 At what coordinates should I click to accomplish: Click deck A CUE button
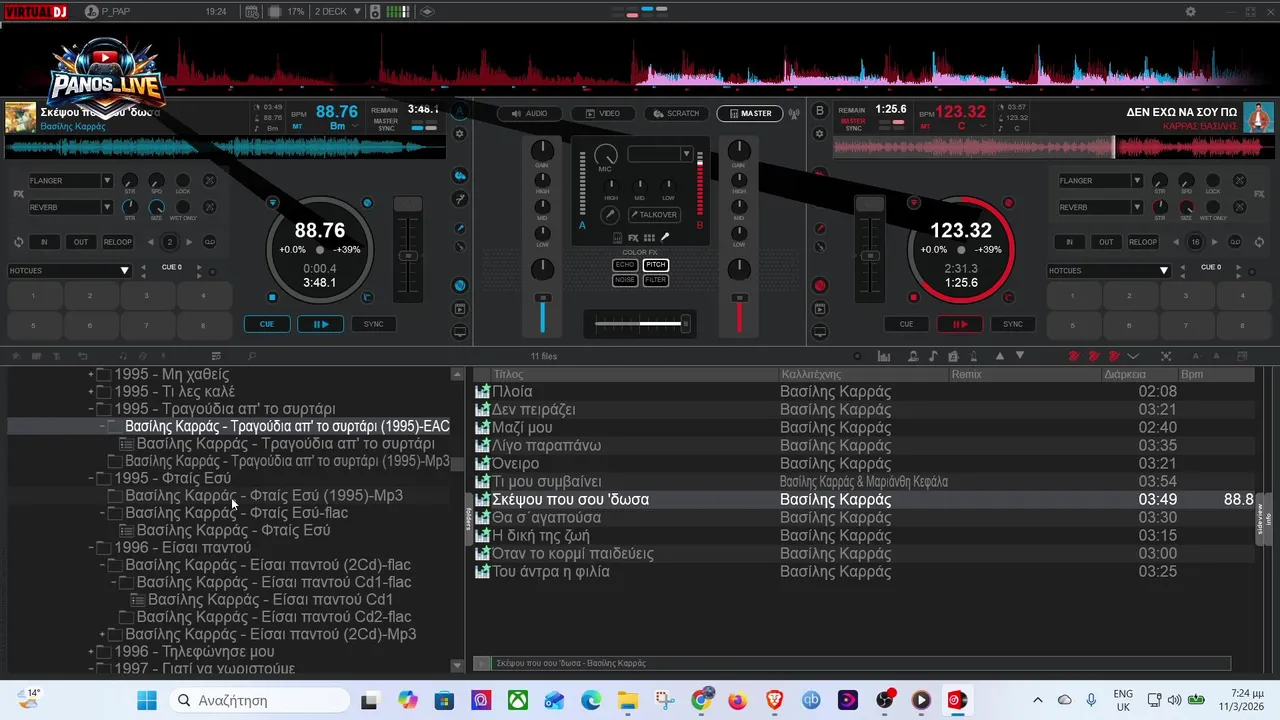pyautogui.click(x=267, y=324)
